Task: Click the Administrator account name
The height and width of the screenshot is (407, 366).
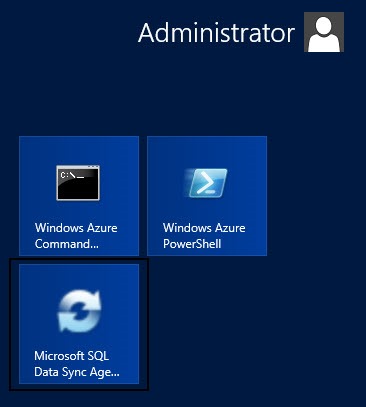Action: 216,33
